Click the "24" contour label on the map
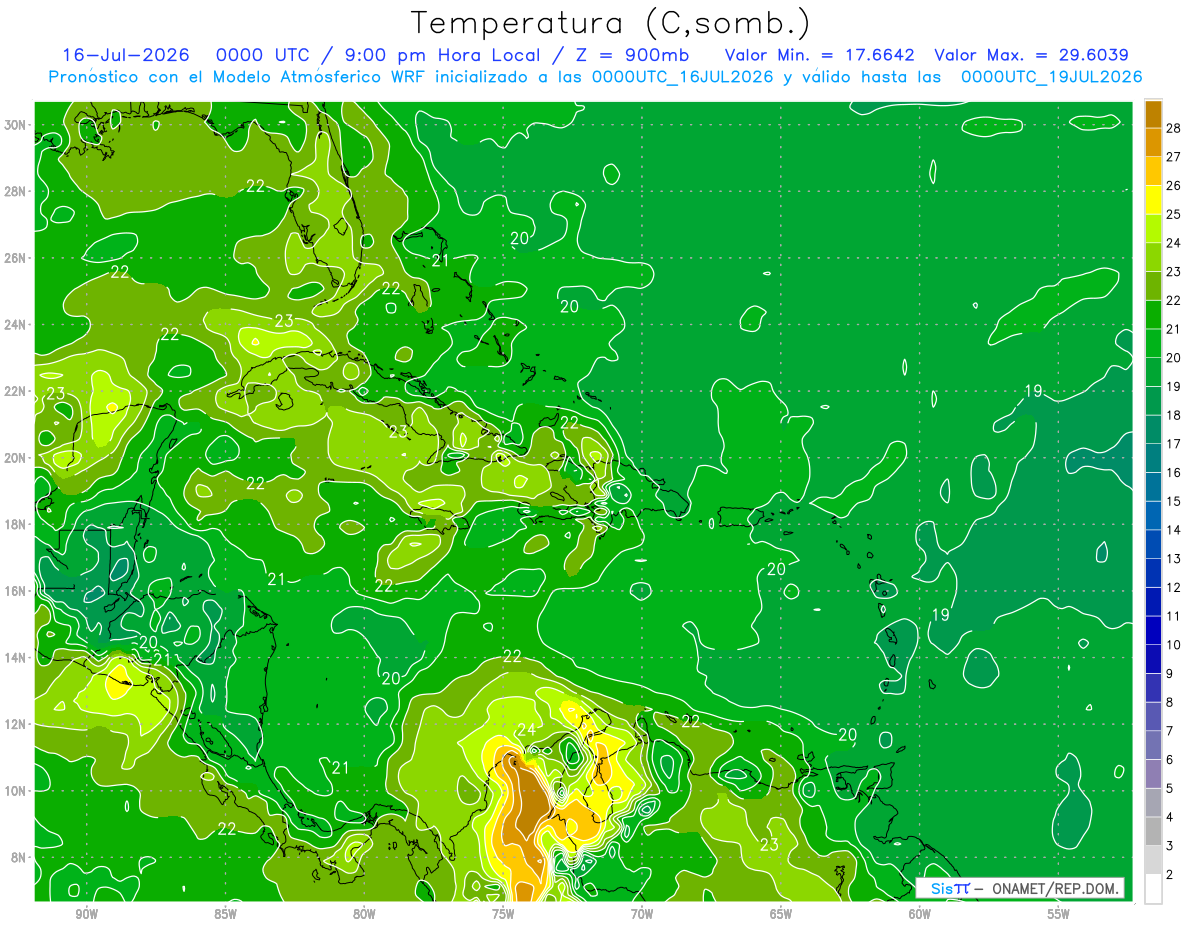1200x927 pixels. click(x=527, y=730)
